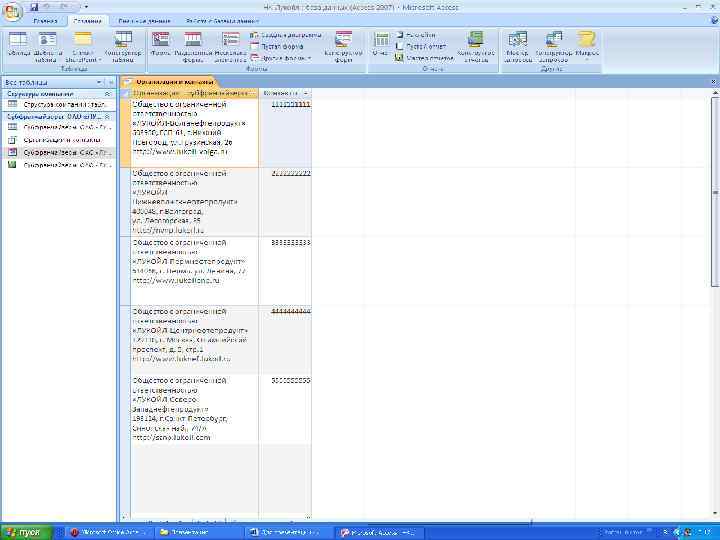
Task: Click the contact value 5555555555
Action: (x=291, y=381)
